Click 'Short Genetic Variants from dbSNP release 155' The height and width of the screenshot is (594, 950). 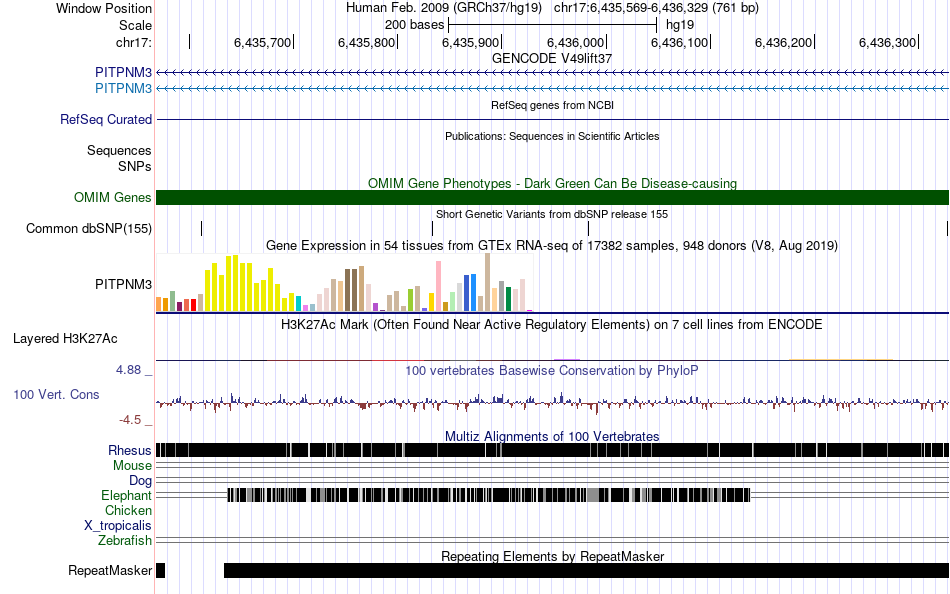tap(552, 214)
